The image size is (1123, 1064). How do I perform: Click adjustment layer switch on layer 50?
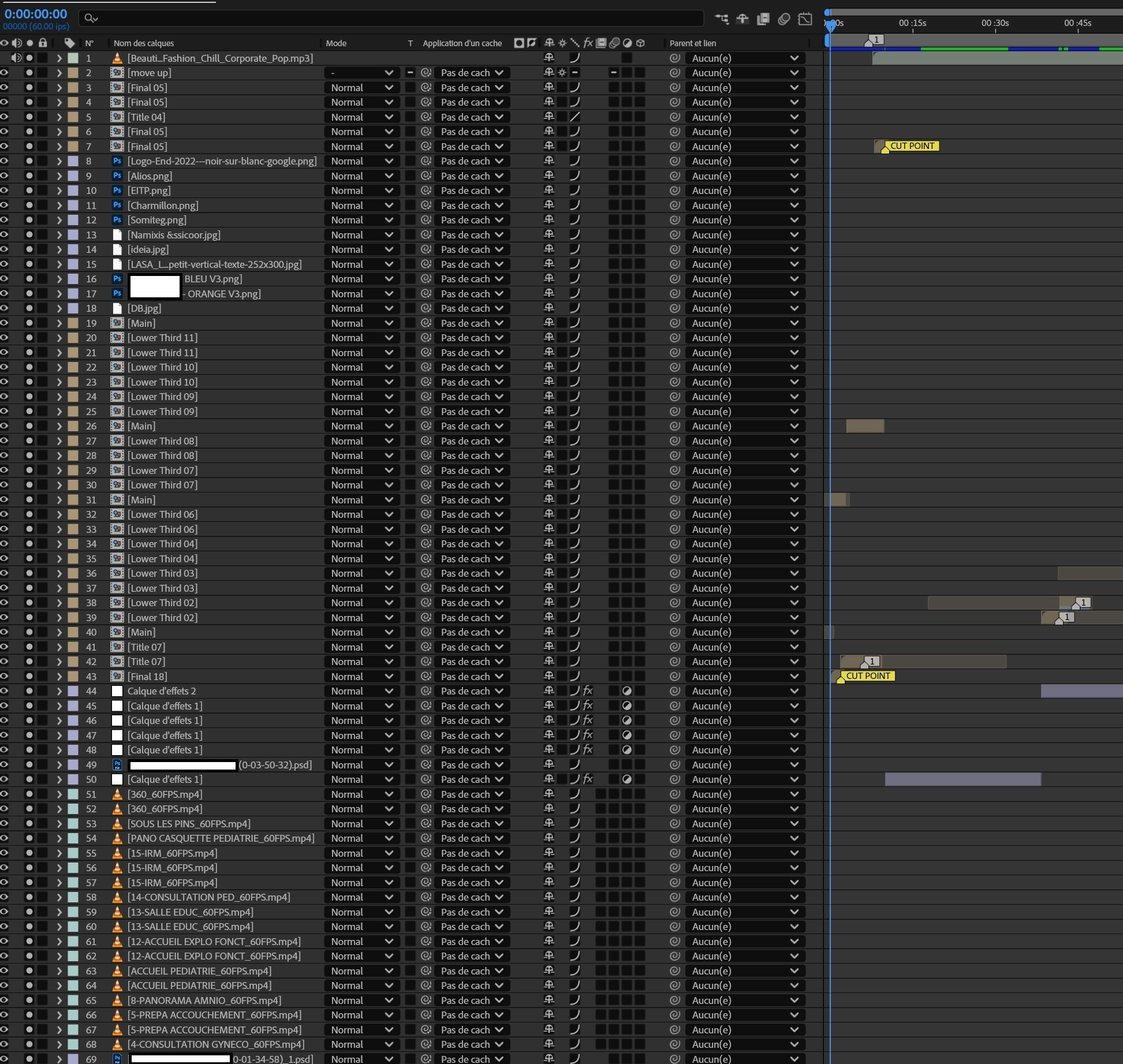tap(627, 779)
